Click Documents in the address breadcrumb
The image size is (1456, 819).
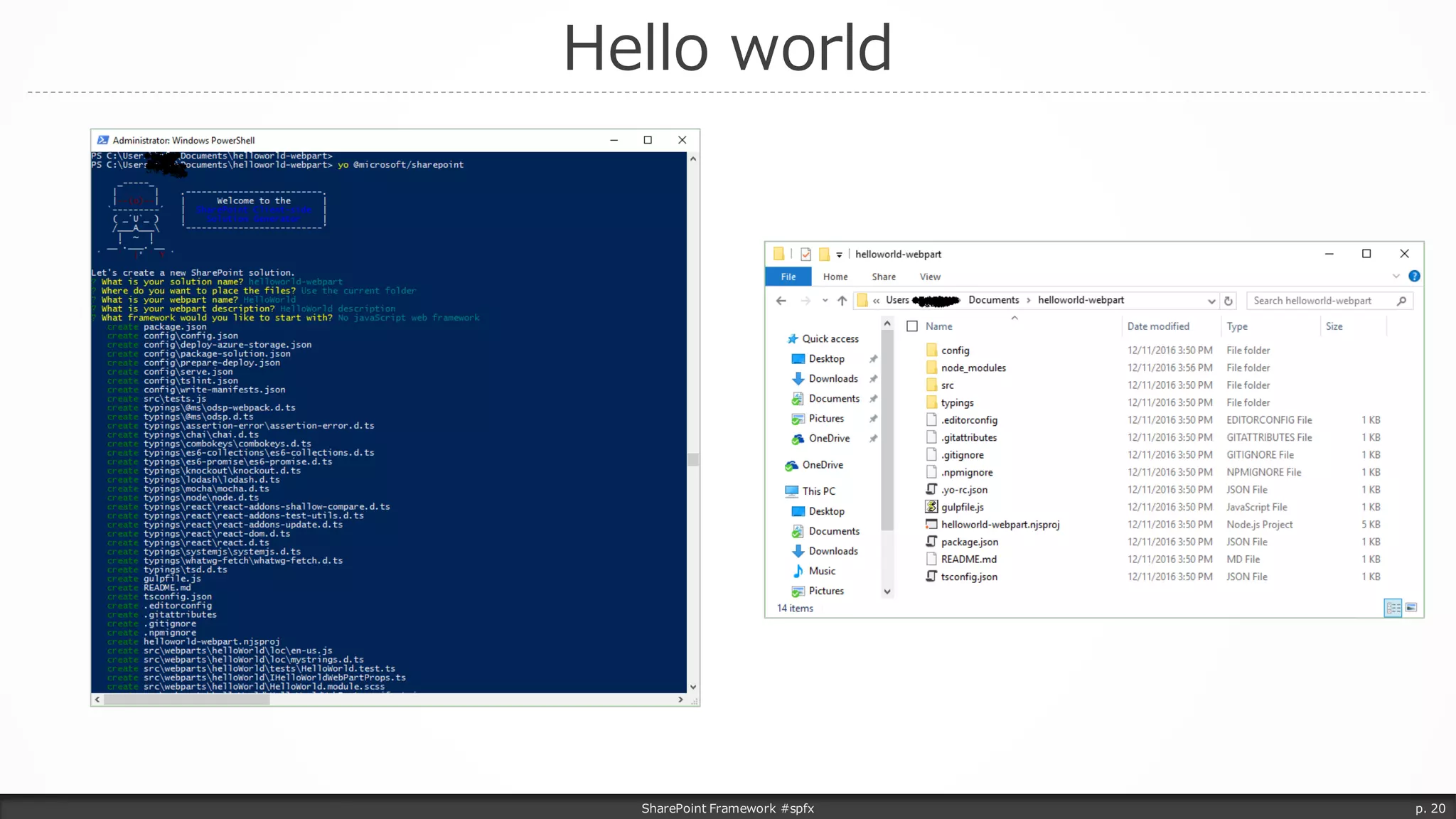993,300
